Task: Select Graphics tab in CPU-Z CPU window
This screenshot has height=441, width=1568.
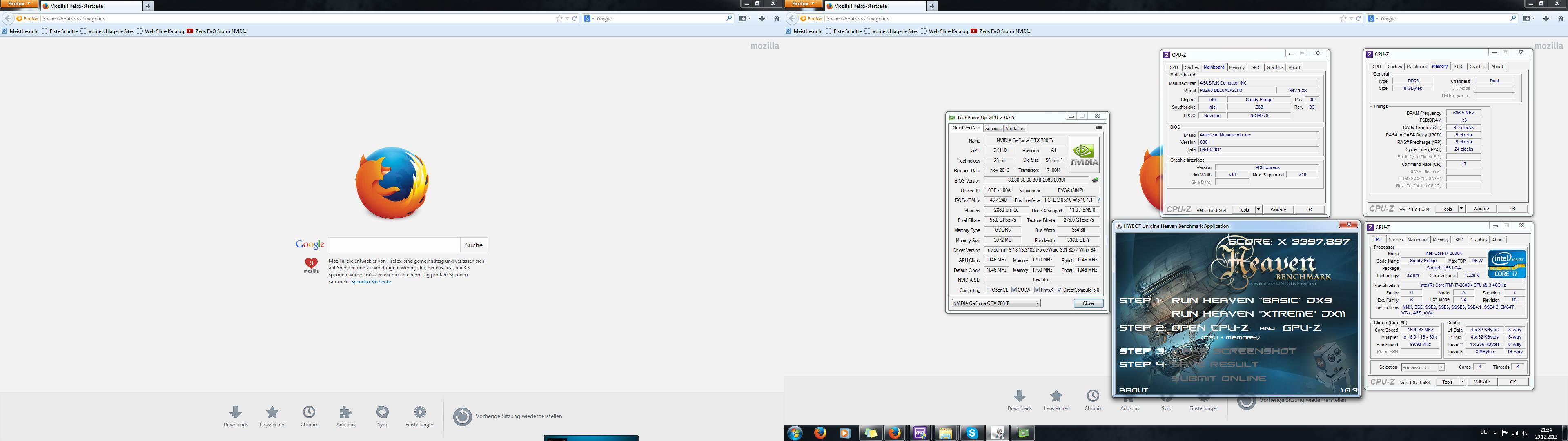Action: coord(1479,240)
